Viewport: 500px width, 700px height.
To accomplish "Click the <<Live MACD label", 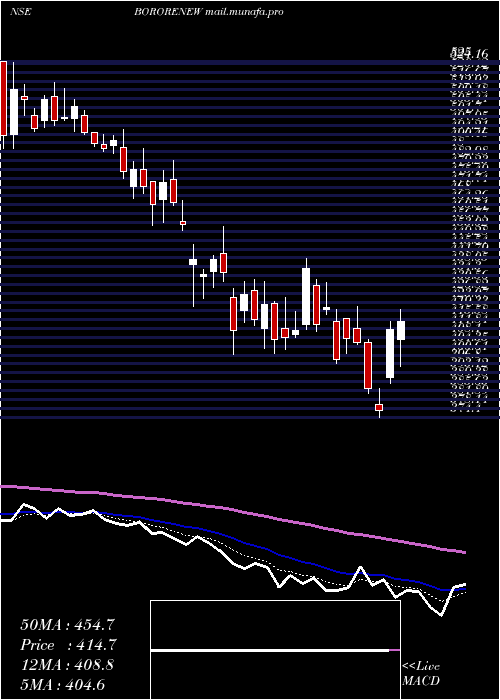I will 421,674.
